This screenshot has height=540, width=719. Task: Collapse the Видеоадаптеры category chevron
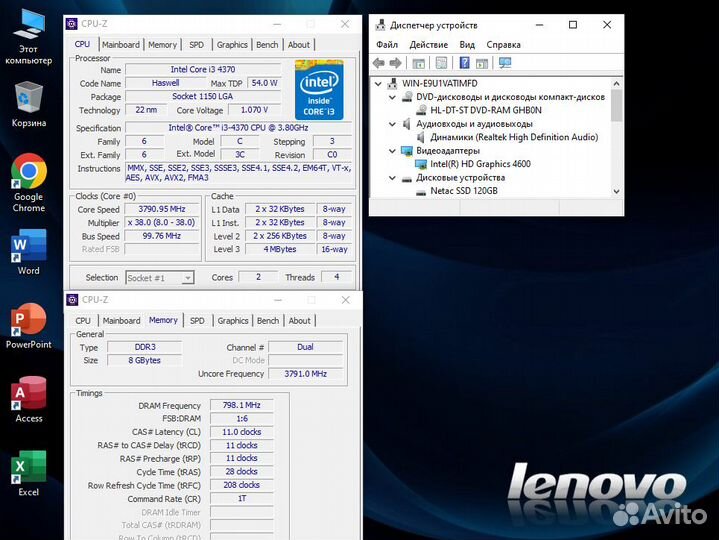[392, 150]
